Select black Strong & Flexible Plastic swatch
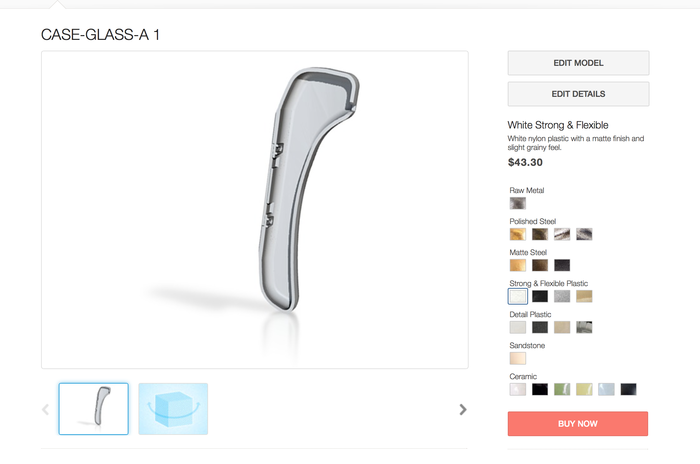 point(540,296)
